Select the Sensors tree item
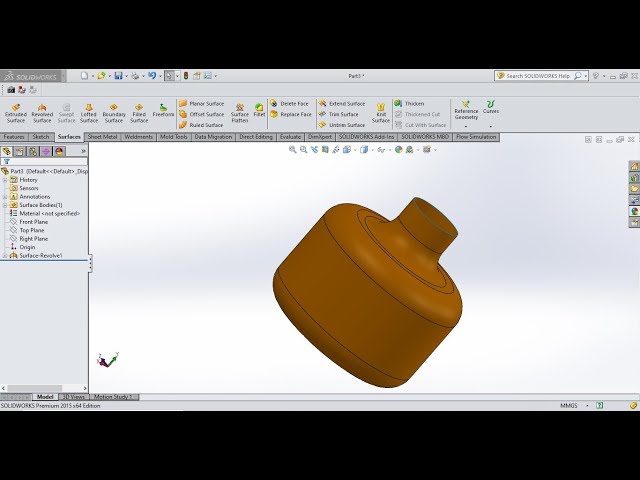Screen dimensions: 640x480 [x=29, y=188]
